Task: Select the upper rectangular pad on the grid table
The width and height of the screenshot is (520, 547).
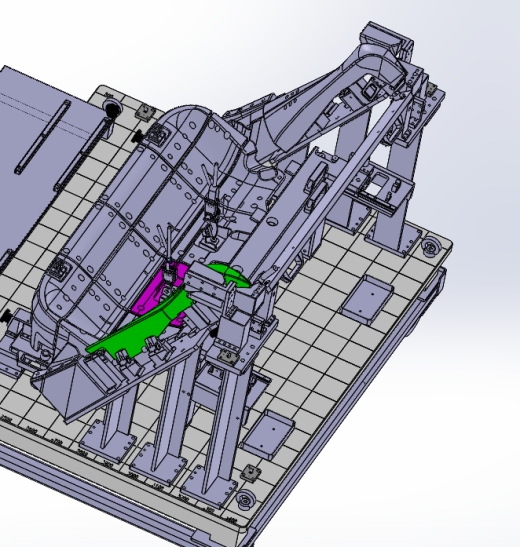Action: click(x=367, y=299)
